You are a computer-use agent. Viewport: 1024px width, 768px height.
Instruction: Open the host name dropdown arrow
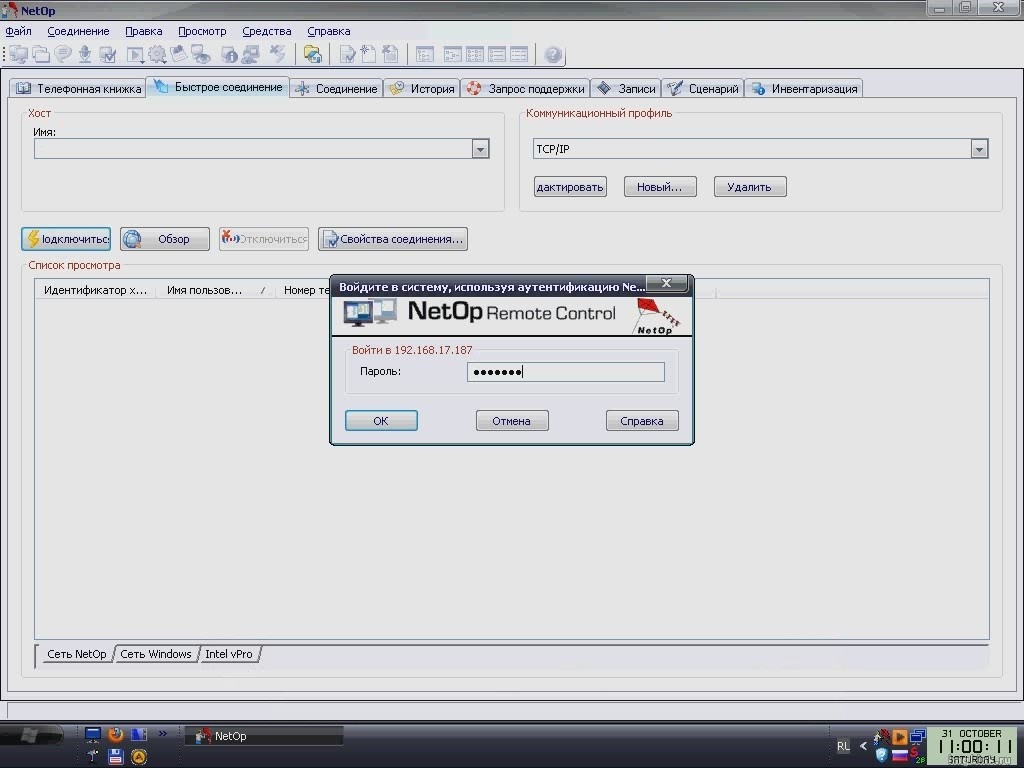tap(481, 150)
